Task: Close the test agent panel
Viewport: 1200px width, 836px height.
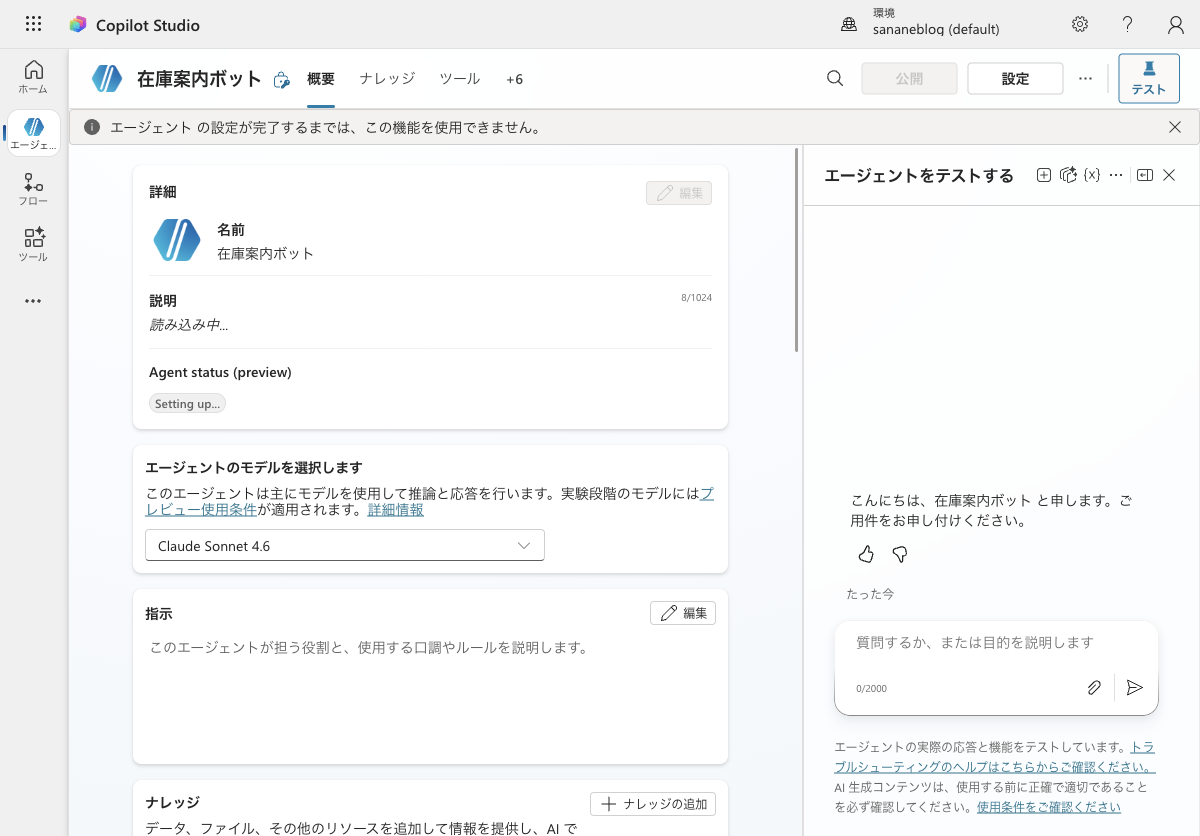Action: click(1169, 175)
